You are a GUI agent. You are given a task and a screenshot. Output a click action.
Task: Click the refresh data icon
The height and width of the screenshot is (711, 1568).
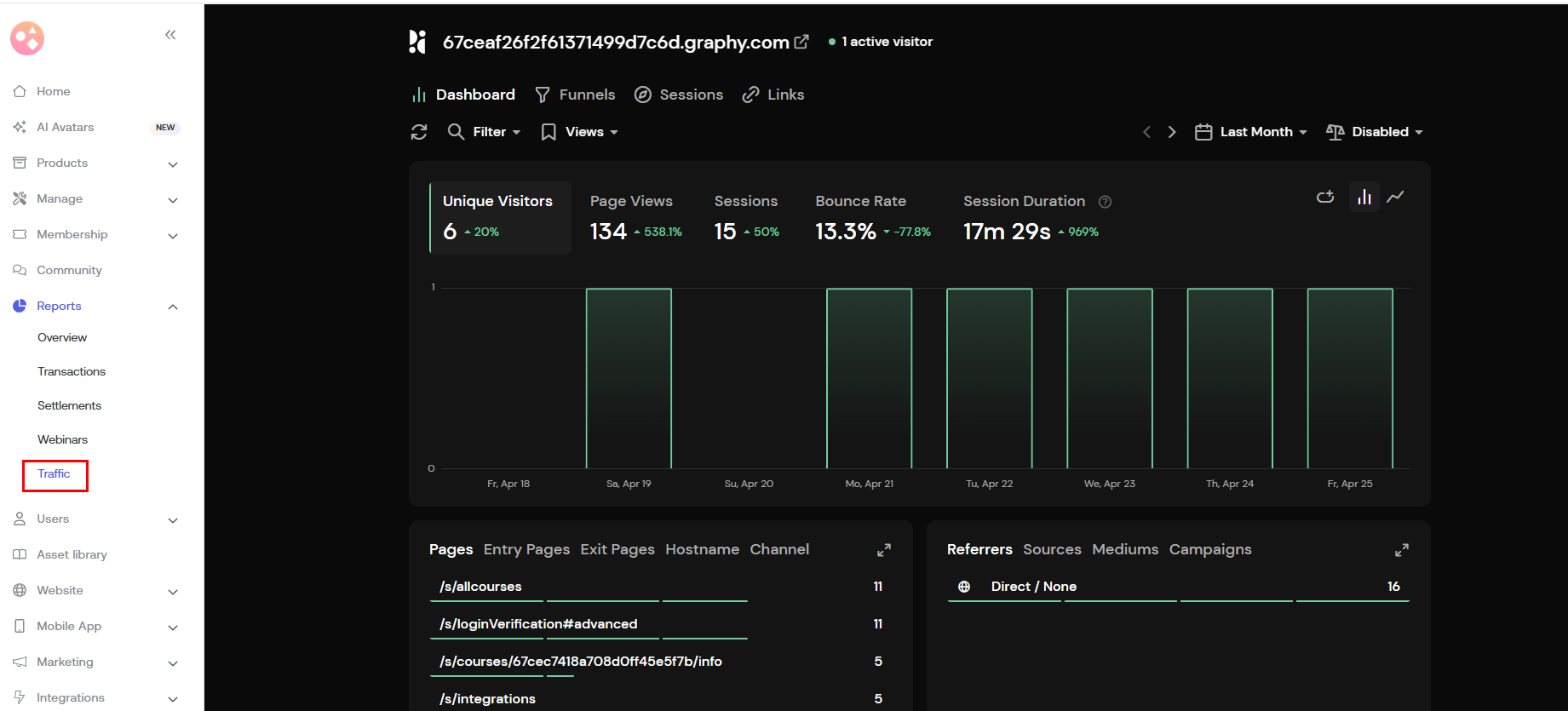(419, 132)
